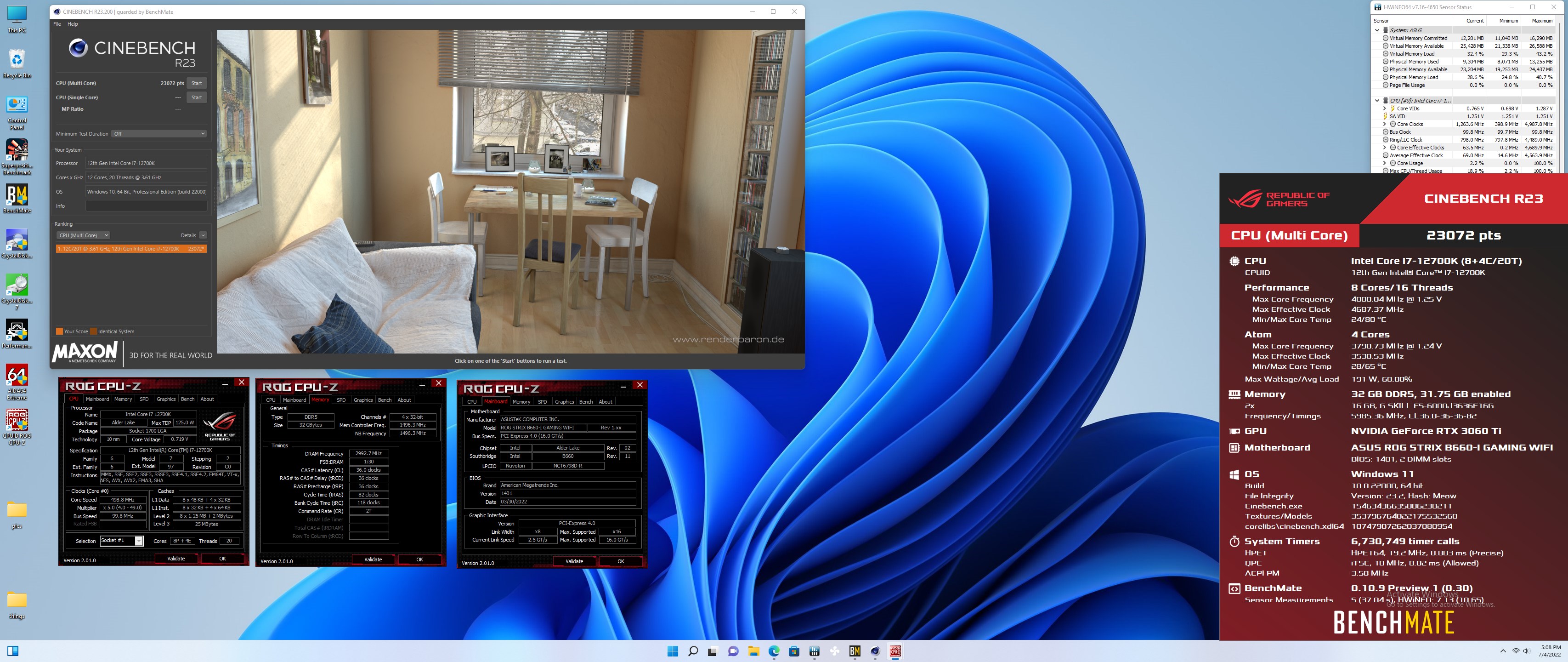
Task: Switch to BenchMate via taskbar BM icon
Action: coord(855,651)
